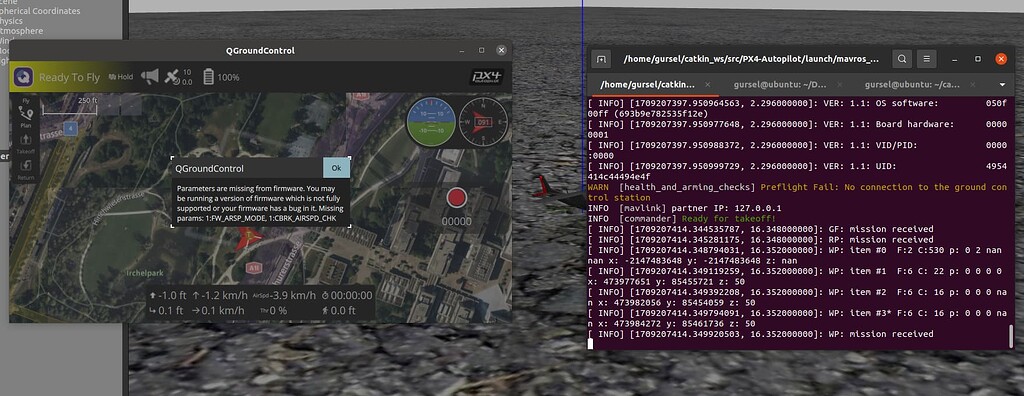Click the Takeoff tool button
The width and height of the screenshot is (1024, 396).
point(26,143)
